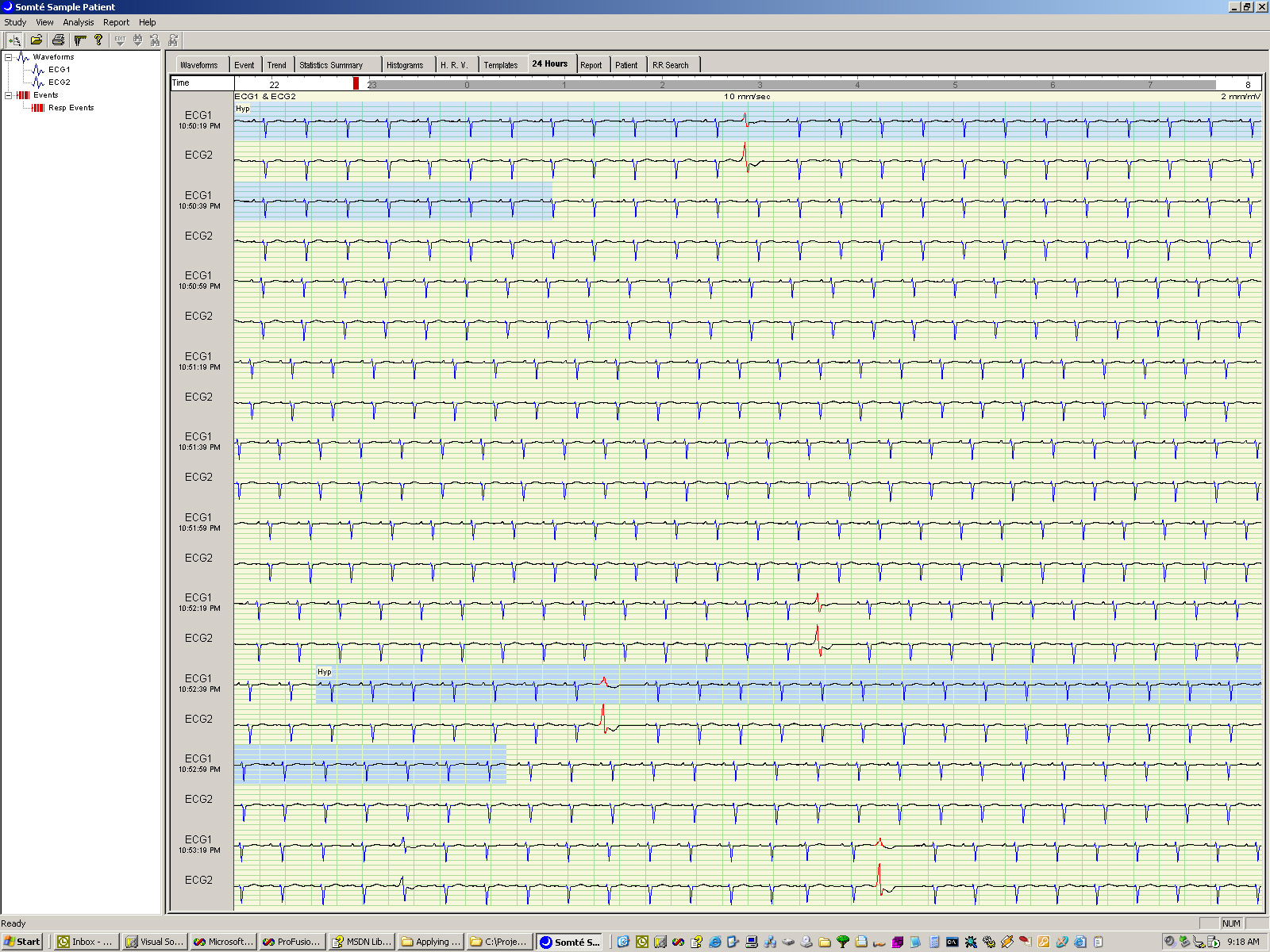Click the red timeline position marker
The height and width of the screenshot is (952, 1270).
click(x=356, y=83)
